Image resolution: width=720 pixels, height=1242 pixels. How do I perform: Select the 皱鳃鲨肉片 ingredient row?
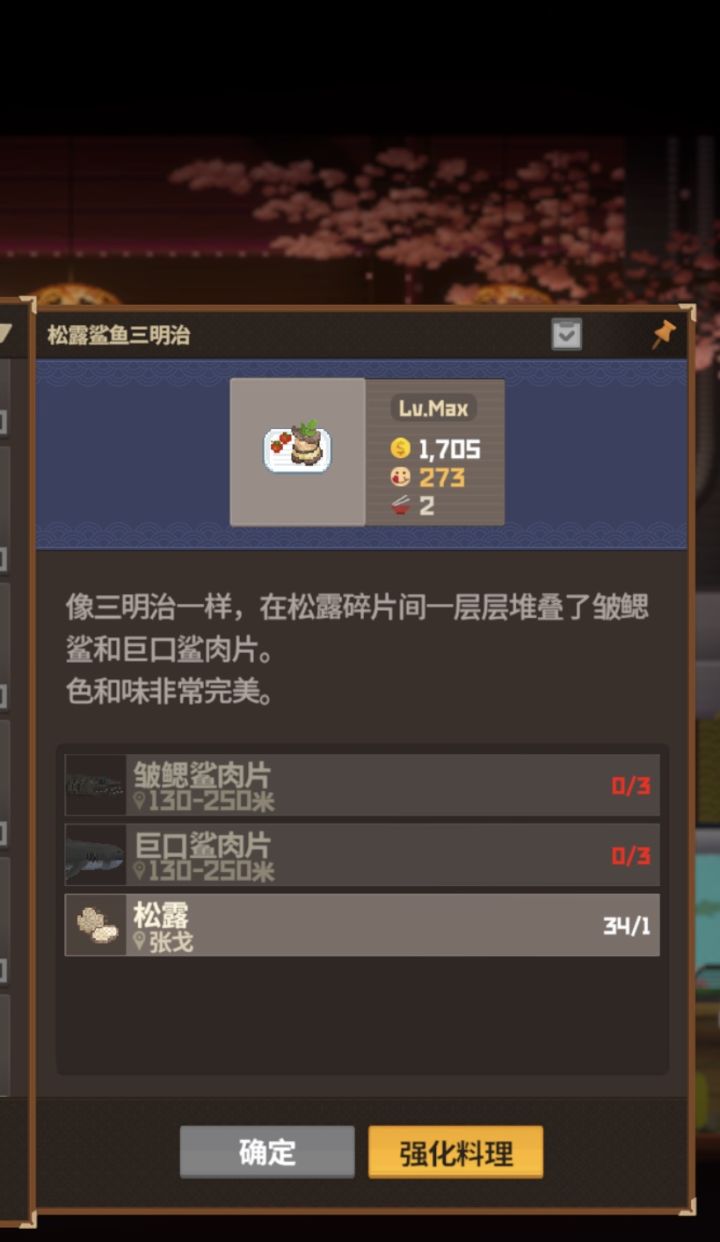pos(362,785)
